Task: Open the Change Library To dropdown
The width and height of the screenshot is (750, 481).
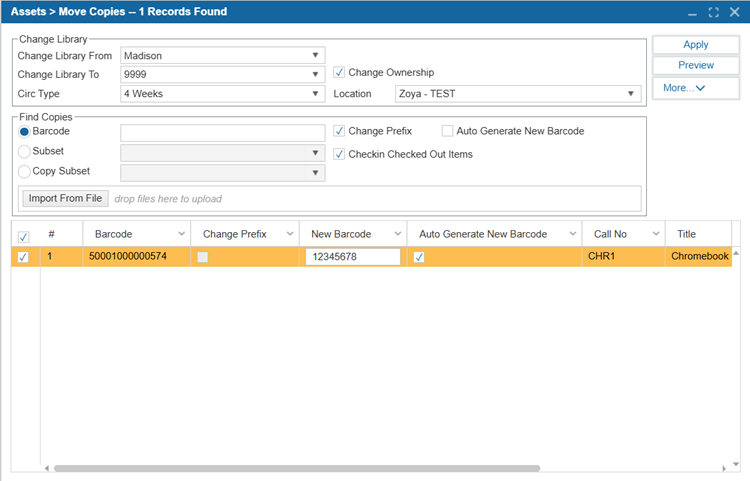Action: pyautogui.click(x=315, y=74)
